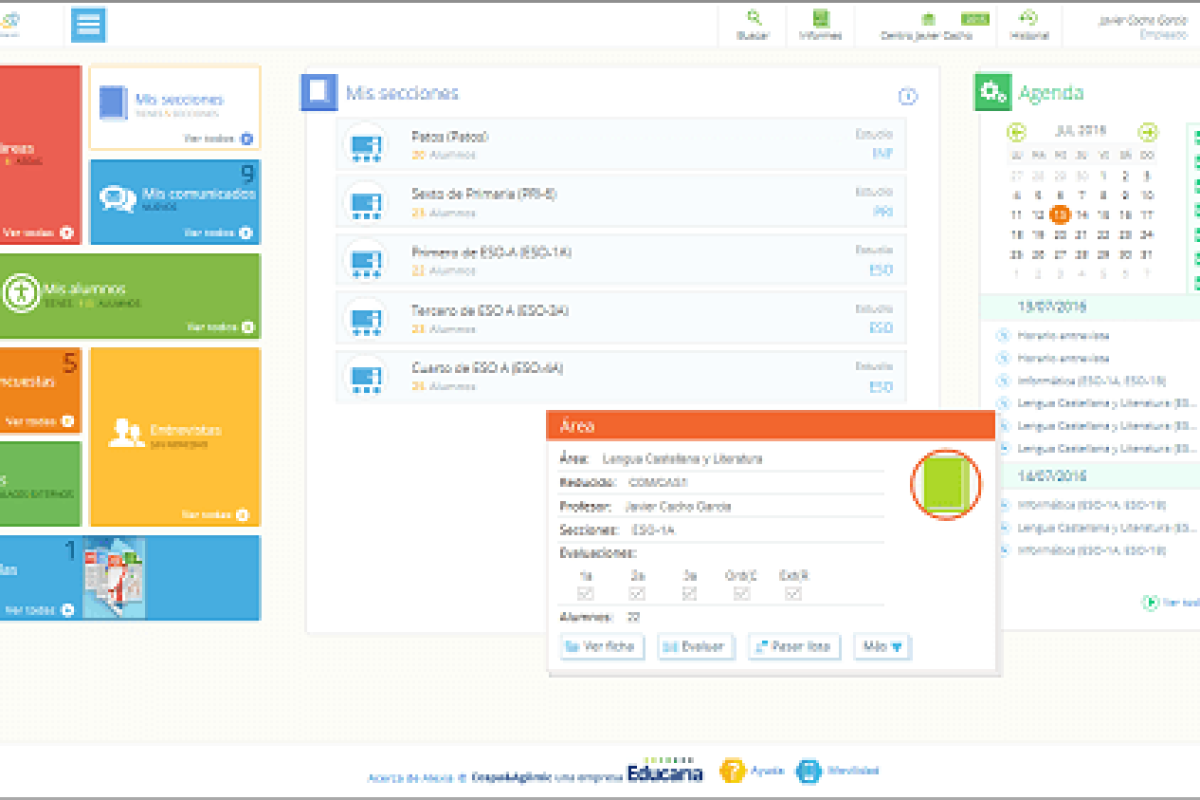Viewport: 1200px width, 800px height.
Task: Click the info icon in Mis secciones
Action: (908, 97)
